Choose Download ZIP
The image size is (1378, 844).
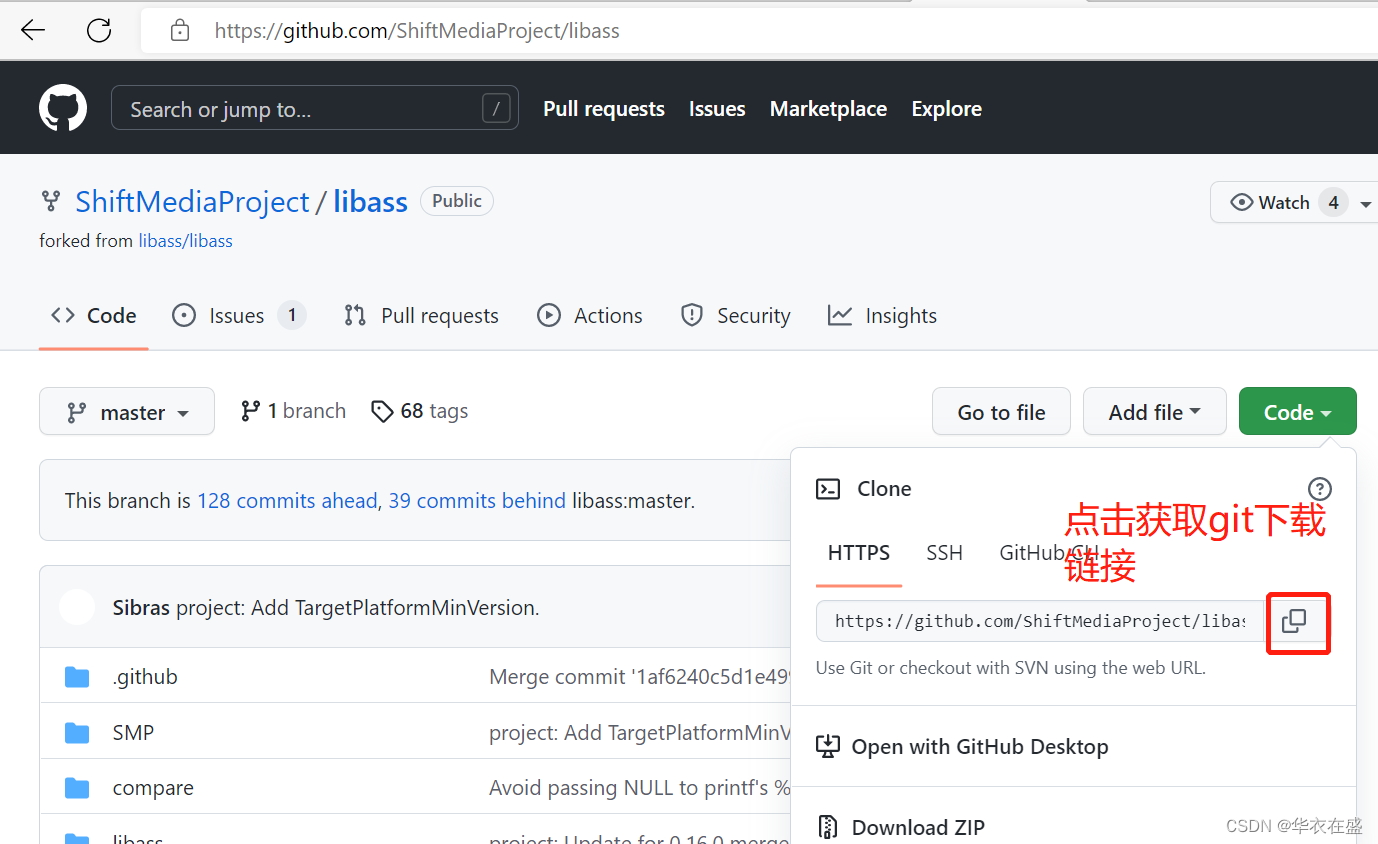901,827
